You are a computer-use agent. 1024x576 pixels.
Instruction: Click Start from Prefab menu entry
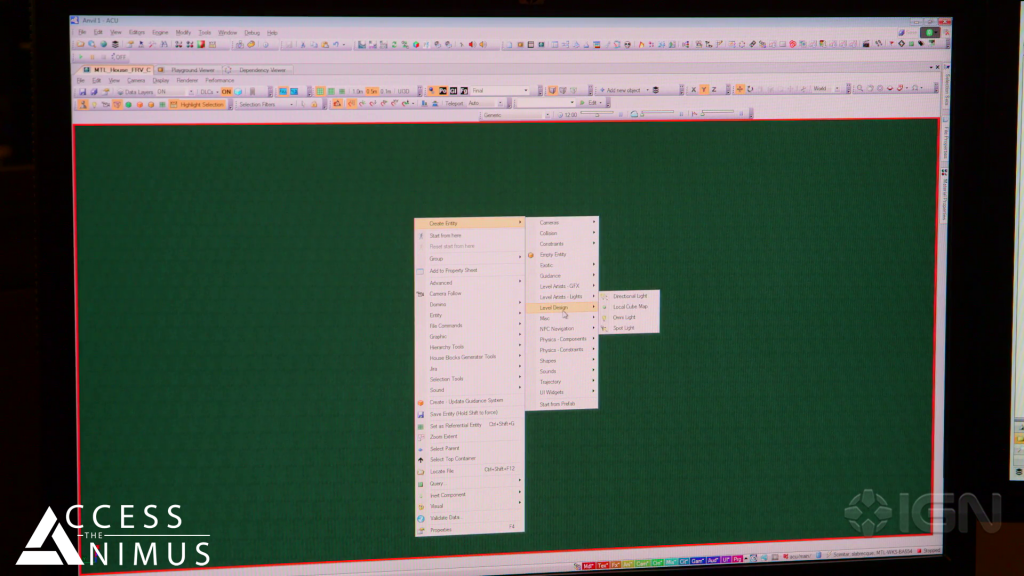pyautogui.click(x=557, y=404)
